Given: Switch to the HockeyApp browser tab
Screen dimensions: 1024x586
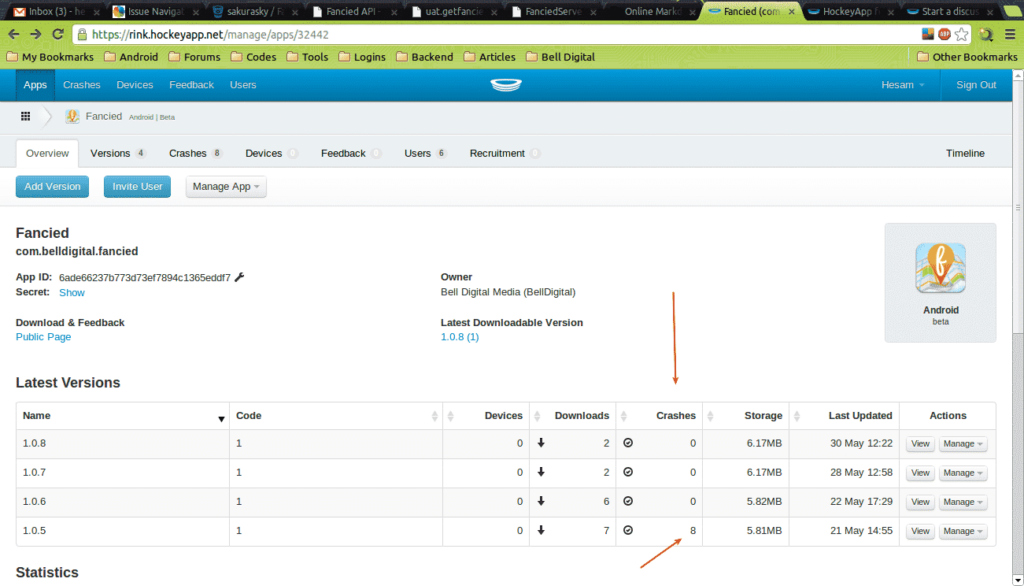Looking at the screenshot, I should 852,11.
